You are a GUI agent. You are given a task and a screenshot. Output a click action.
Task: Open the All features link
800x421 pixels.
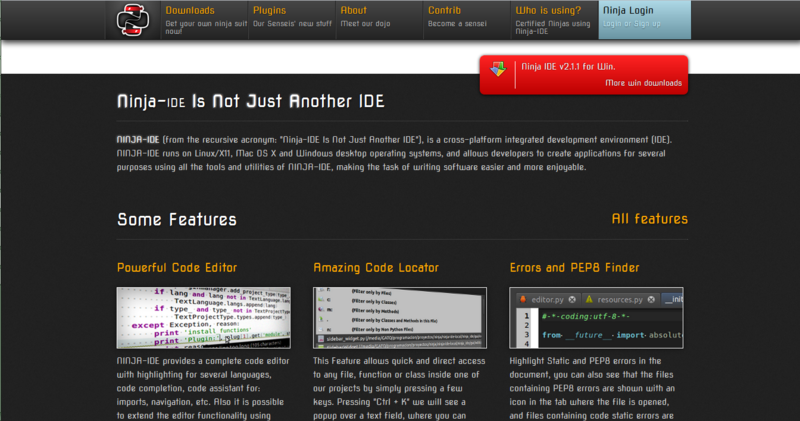point(649,219)
